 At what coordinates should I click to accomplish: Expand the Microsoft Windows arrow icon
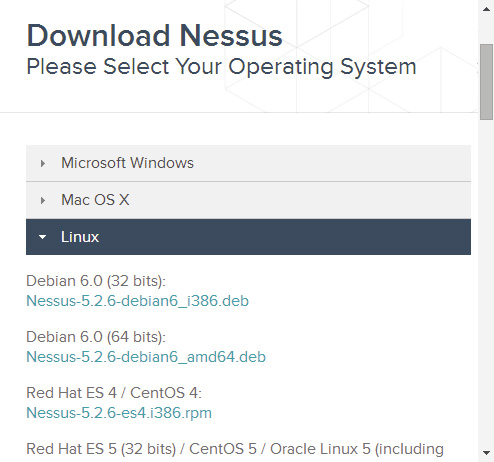(43, 163)
